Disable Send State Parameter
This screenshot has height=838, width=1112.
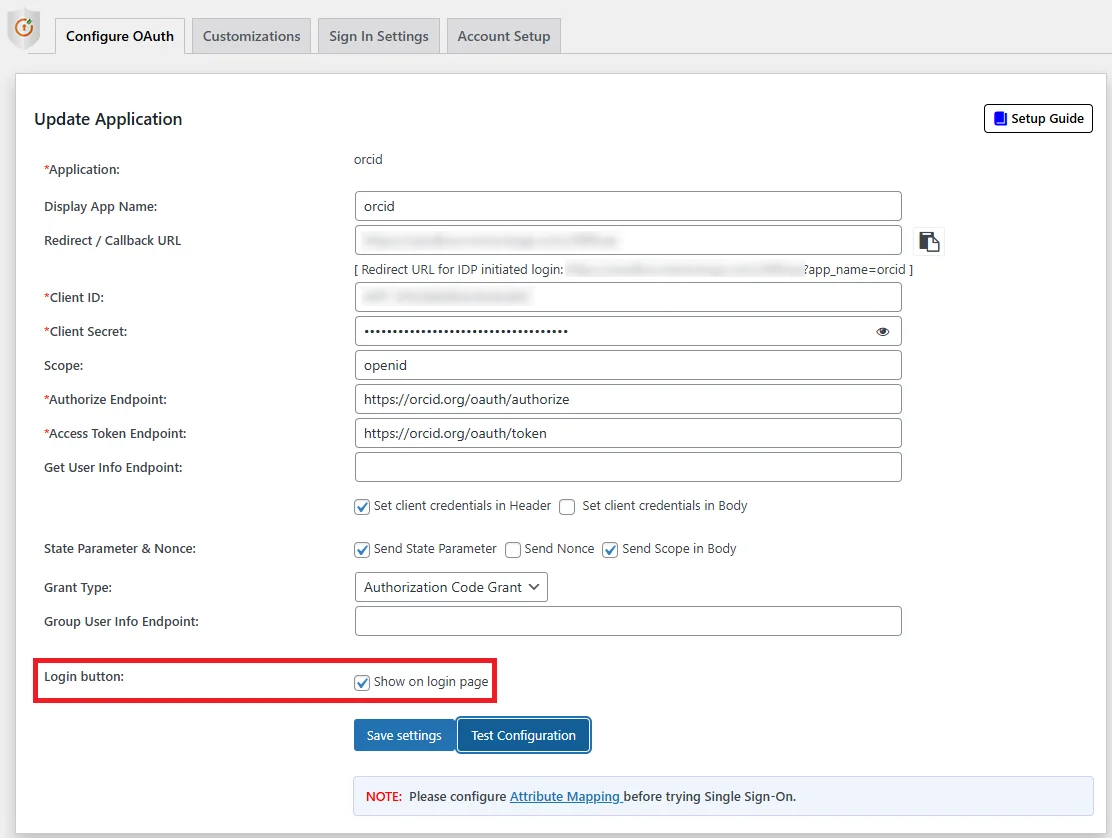pyautogui.click(x=362, y=549)
